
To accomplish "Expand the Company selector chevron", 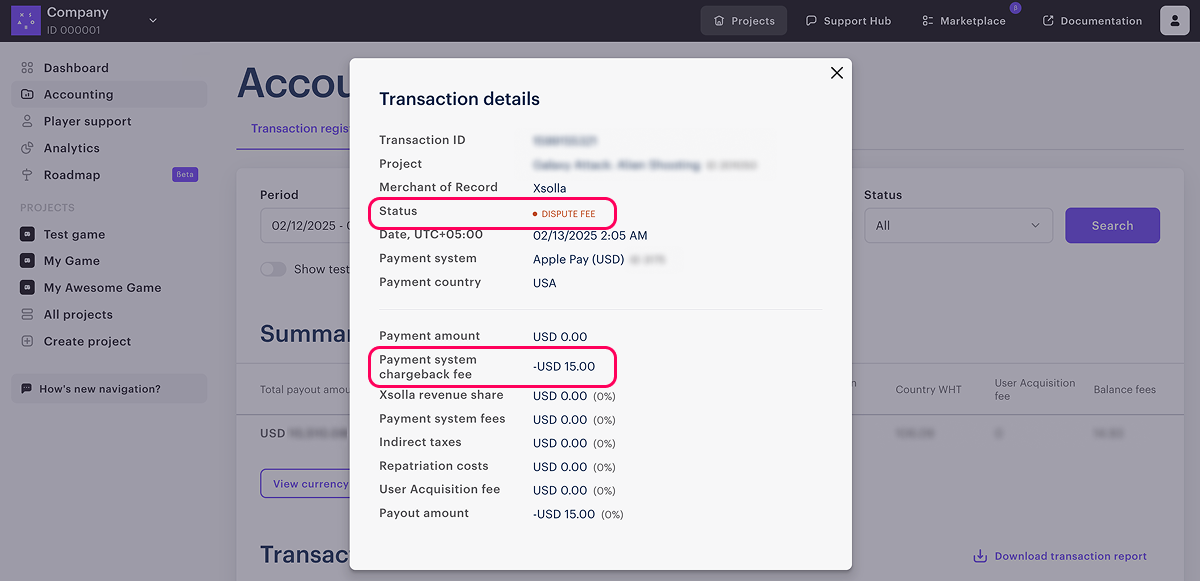I will 153,20.
